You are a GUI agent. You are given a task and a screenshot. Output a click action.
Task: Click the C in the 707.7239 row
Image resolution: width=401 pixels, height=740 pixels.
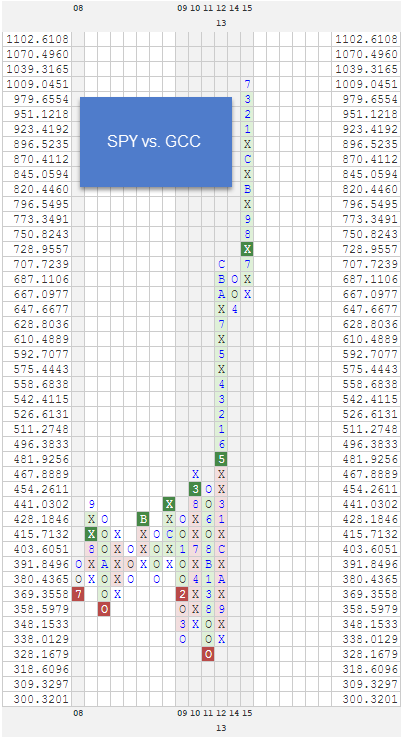pyautogui.click(x=221, y=264)
